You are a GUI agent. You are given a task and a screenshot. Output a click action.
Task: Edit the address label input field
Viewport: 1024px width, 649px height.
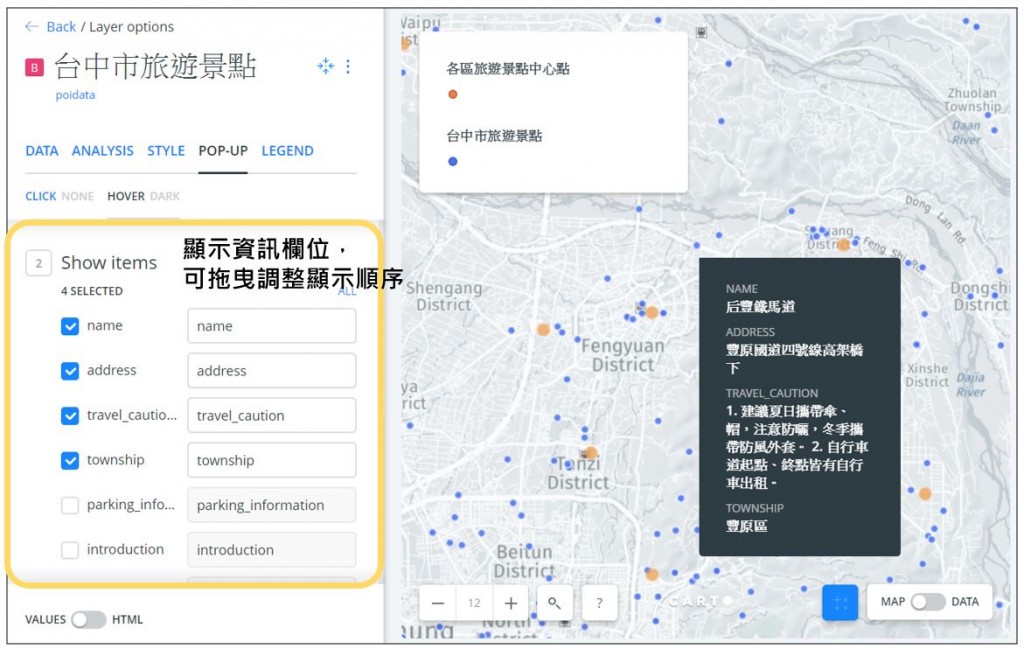[272, 371]
